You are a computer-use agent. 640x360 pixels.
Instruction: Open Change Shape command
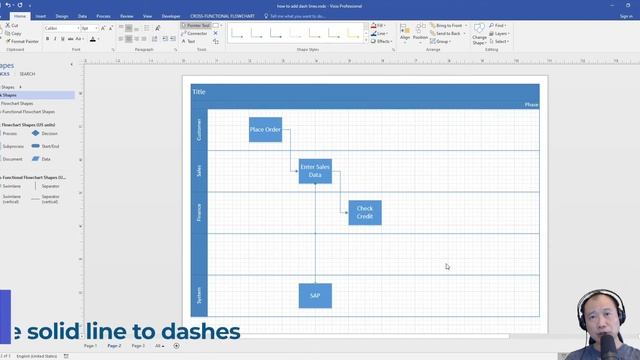(x=479, y=34)
